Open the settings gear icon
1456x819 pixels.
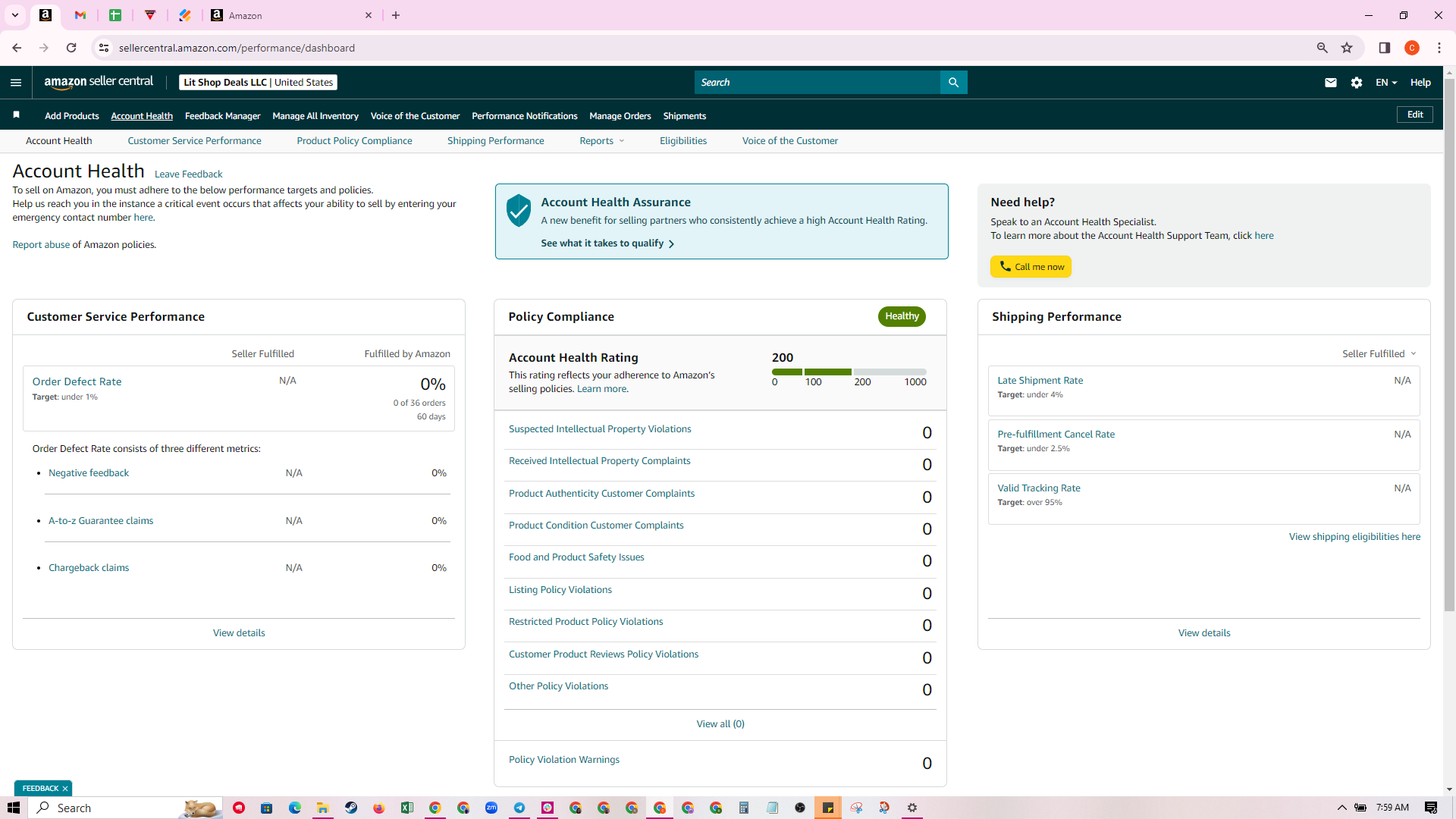point(1357,83)
